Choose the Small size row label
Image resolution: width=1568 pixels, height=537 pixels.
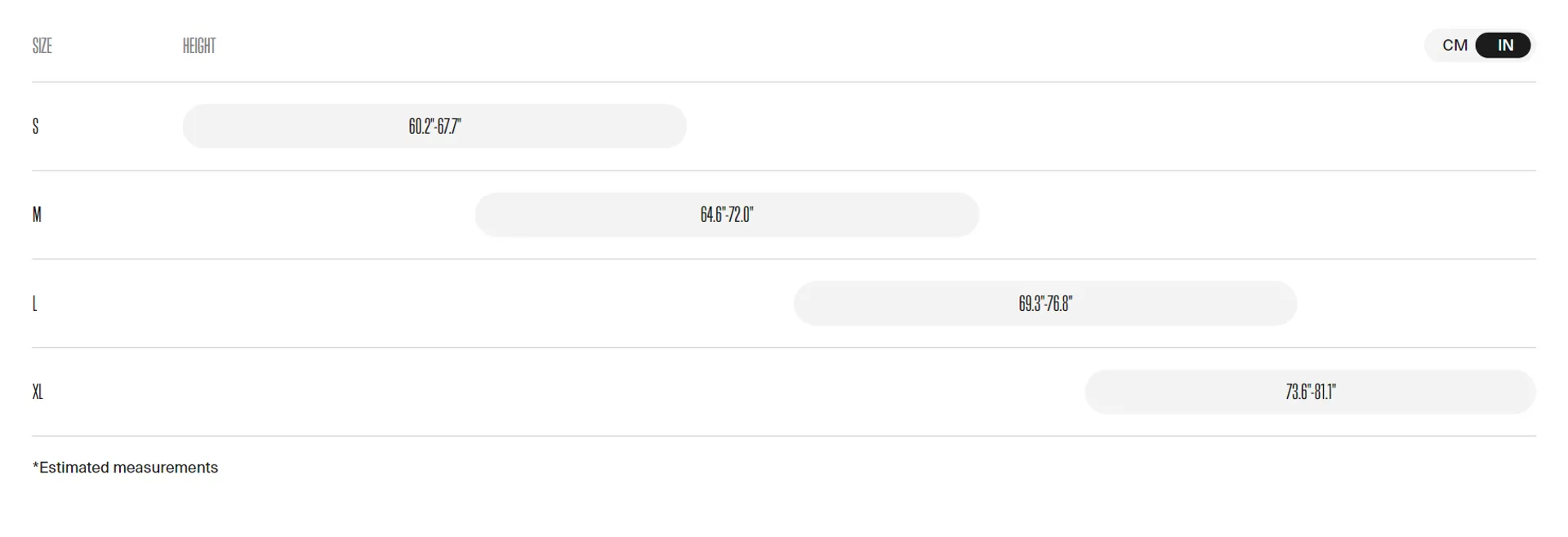(36, 126)
